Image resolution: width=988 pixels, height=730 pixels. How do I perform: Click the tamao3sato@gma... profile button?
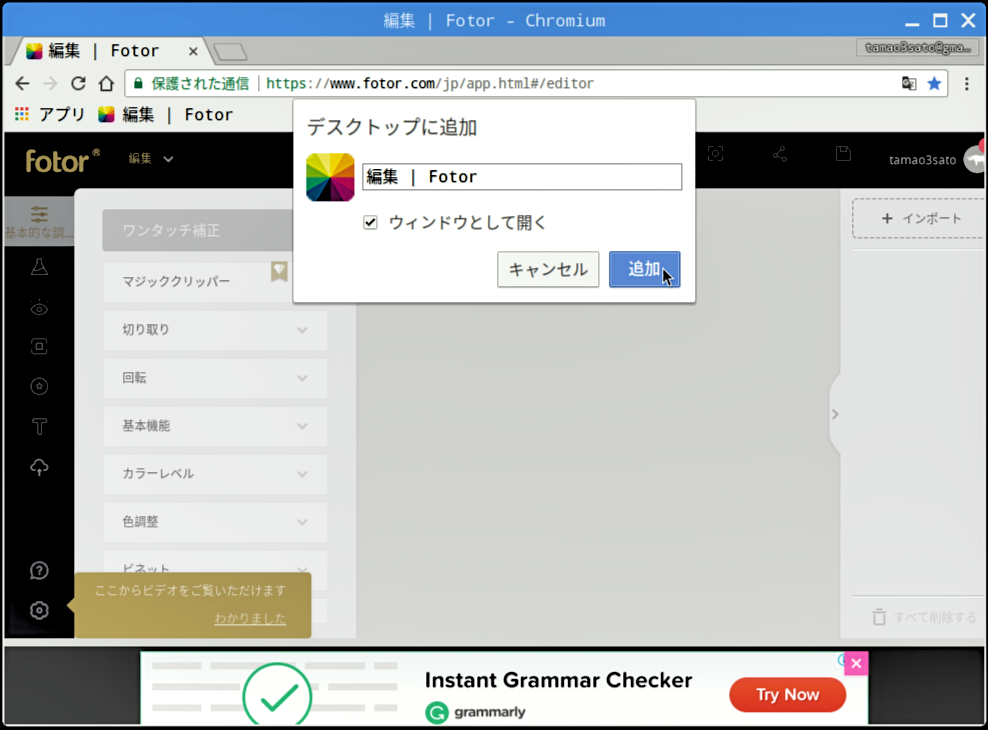click(x=918, y=48)
